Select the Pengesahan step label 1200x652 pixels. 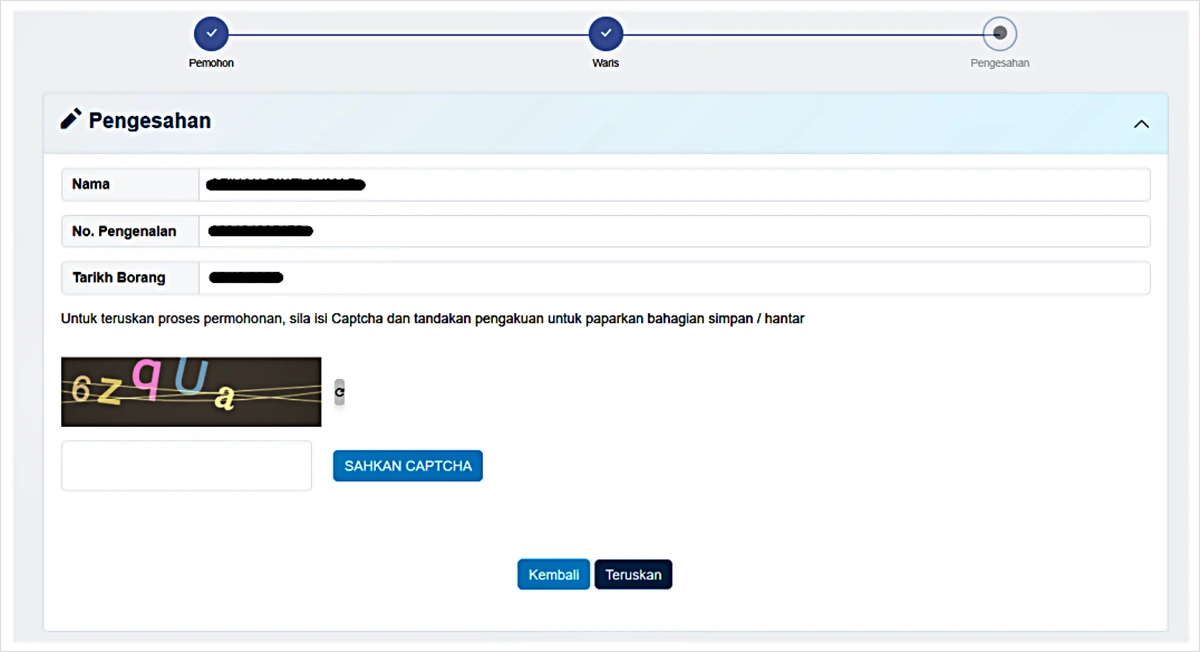[x=999, y=63]
